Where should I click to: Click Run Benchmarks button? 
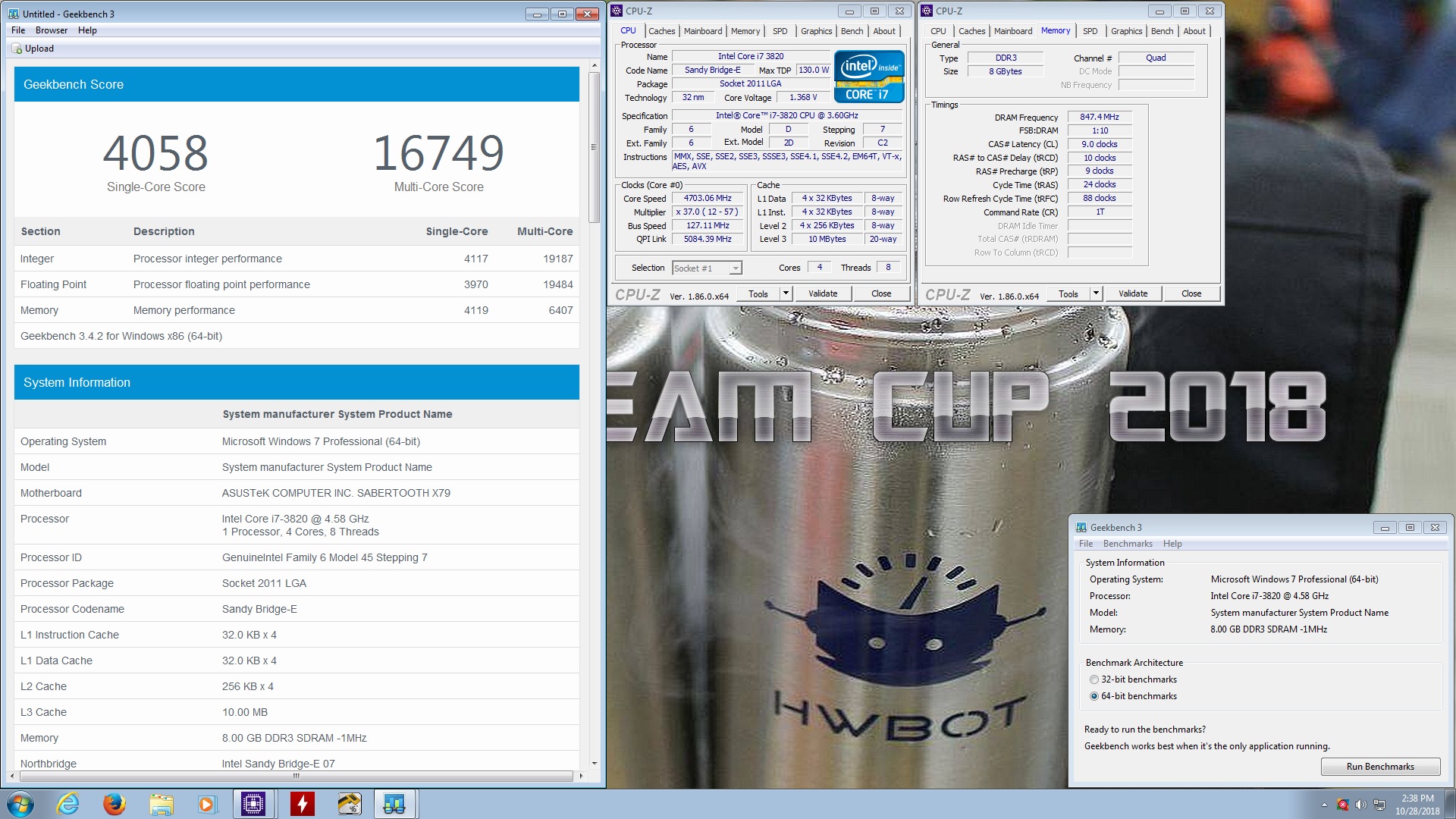pos(1380,767)
